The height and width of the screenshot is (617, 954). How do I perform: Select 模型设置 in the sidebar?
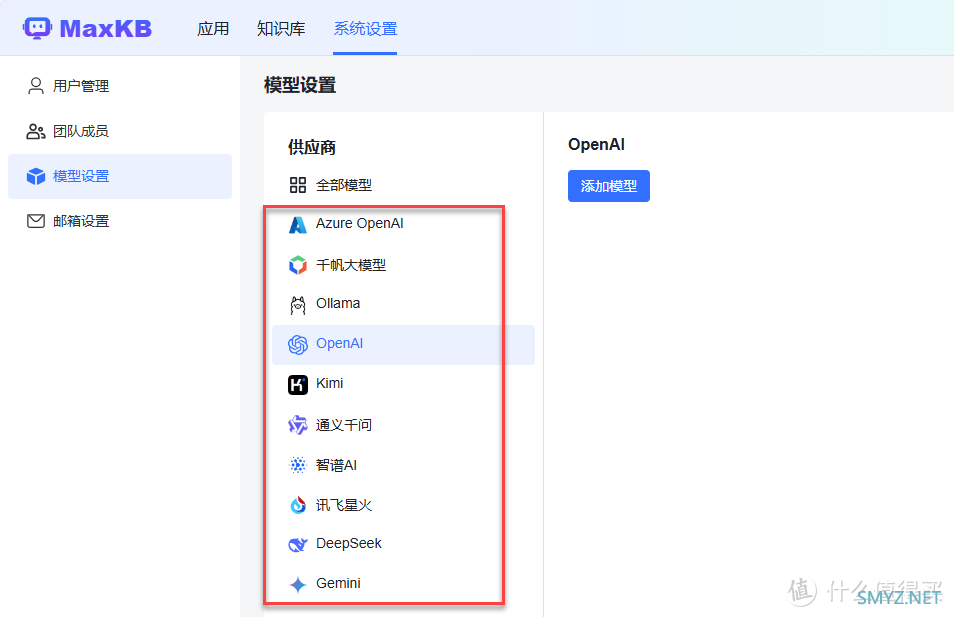tap(120, 176)
